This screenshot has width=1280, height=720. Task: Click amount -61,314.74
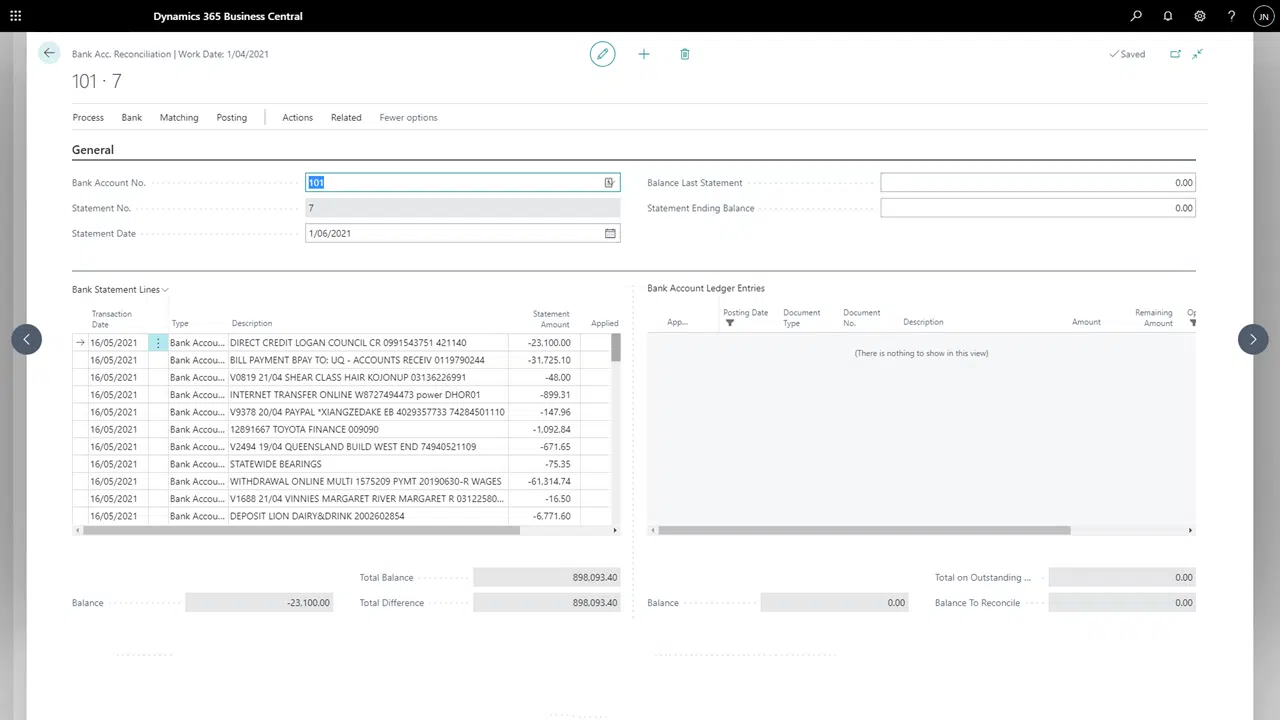click(x=550, y=481)
